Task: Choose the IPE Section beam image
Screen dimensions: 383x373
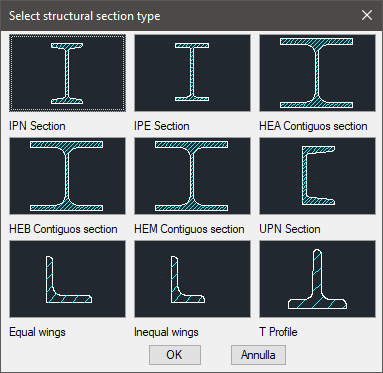Action: [192, 73]
